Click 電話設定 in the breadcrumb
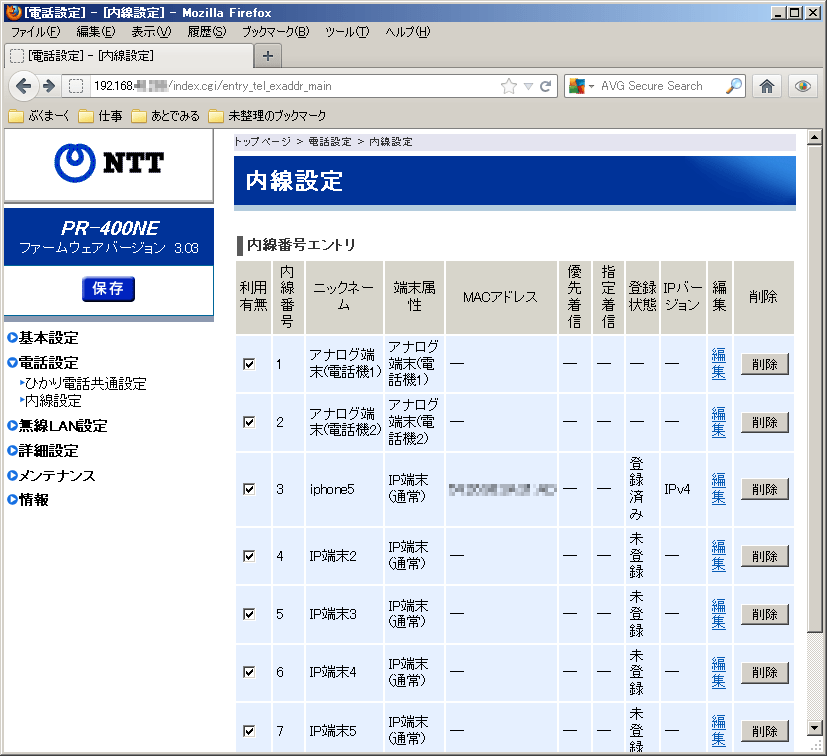This screenshot has width=827, height=756. (330, 142)
